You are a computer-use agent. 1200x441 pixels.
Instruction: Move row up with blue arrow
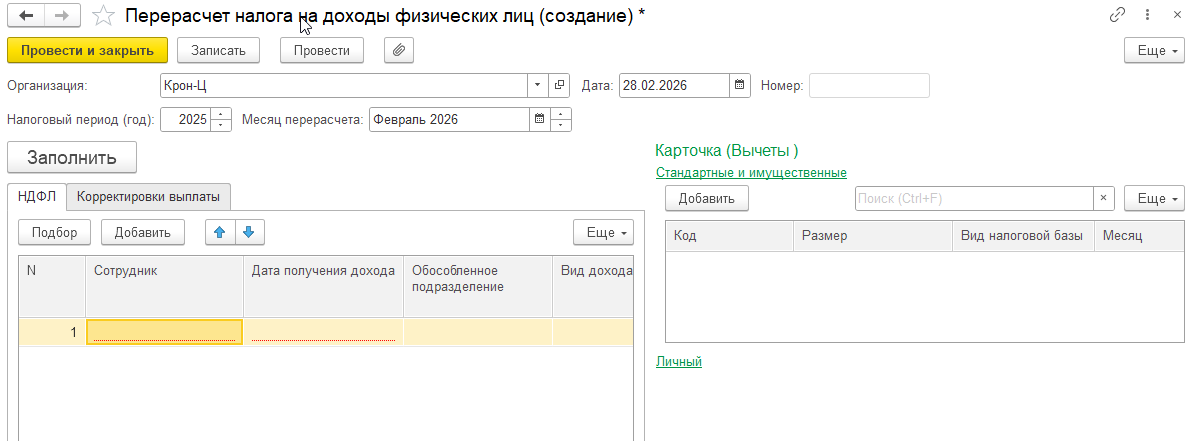tap(220, 232)
